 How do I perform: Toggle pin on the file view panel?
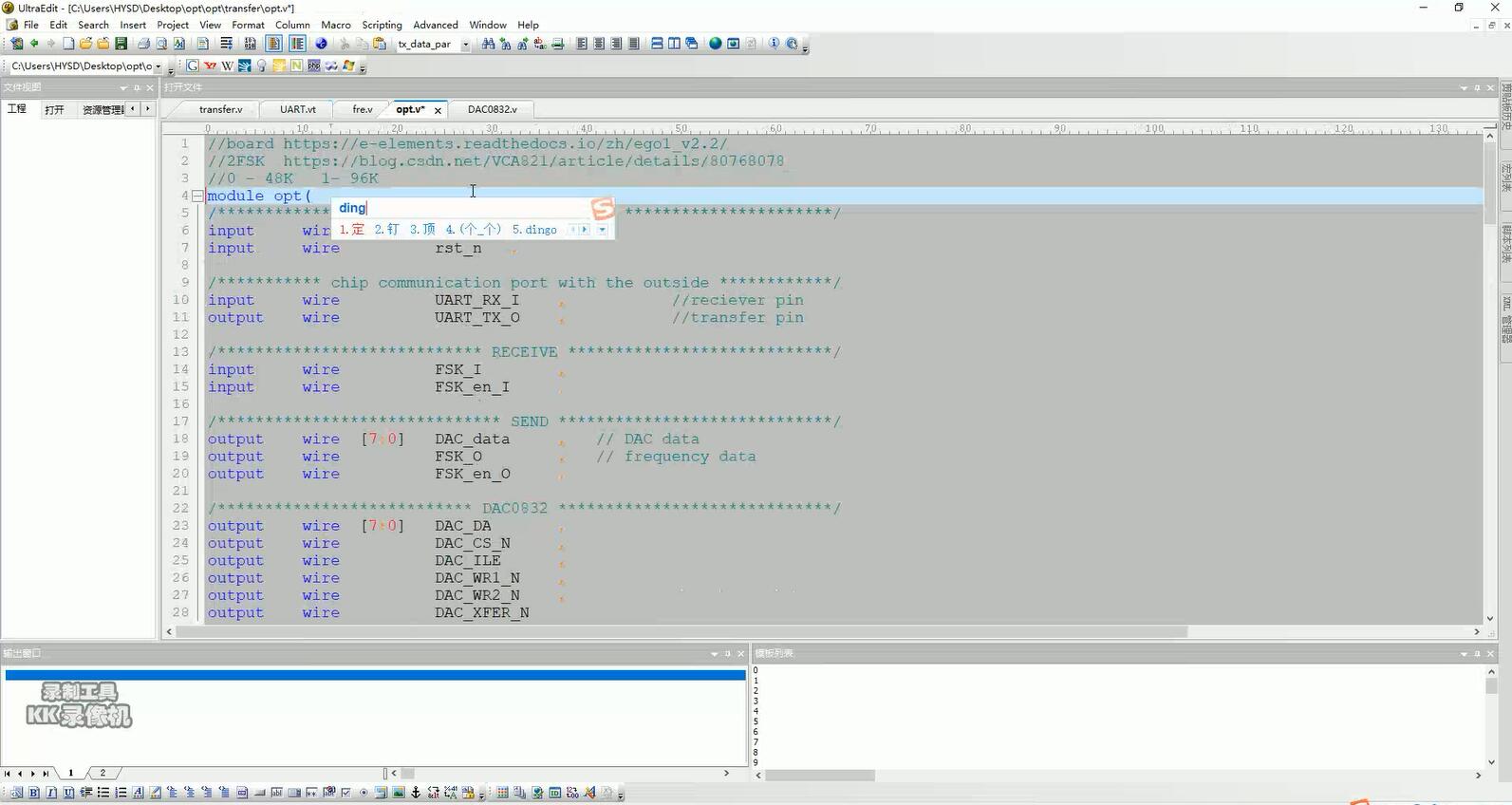(137, 87)
